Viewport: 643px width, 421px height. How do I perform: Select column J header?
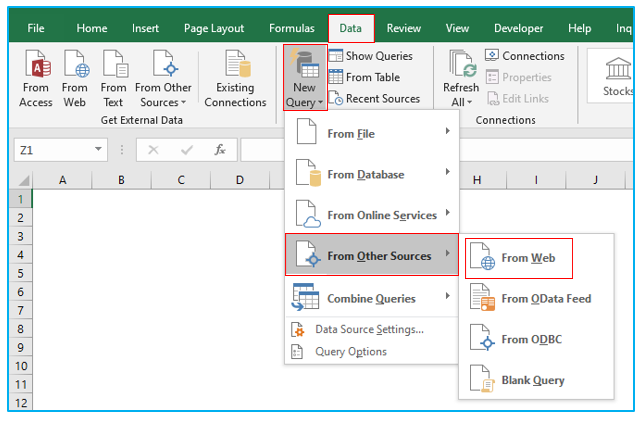595,180
